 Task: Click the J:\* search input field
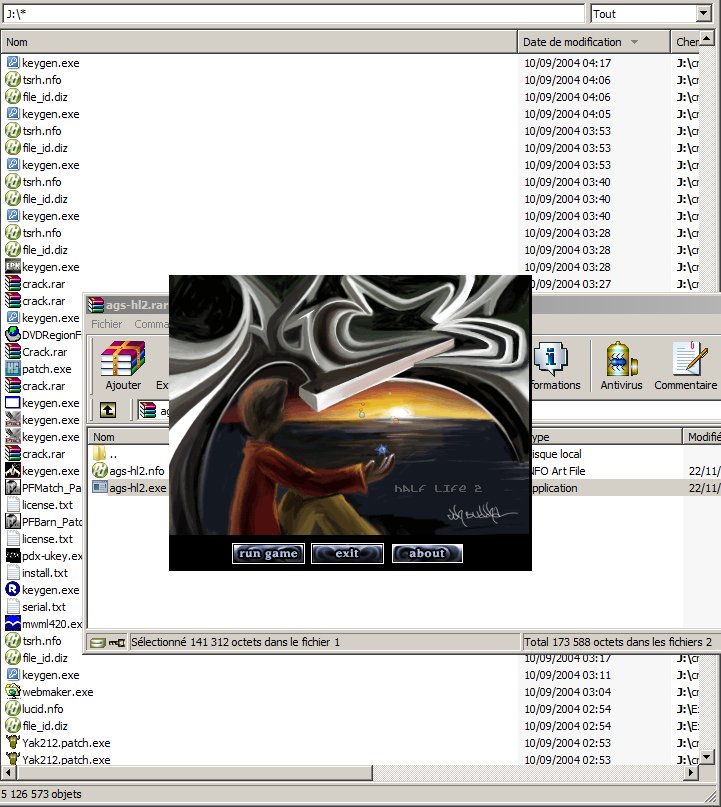pyautogui.click(x=293, y=14)
